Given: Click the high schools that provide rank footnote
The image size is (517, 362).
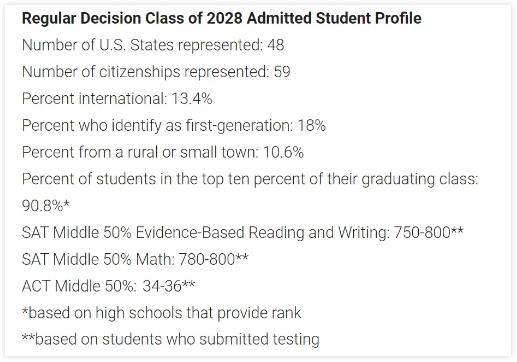Looking at the screenshot, I should [161, 313].
